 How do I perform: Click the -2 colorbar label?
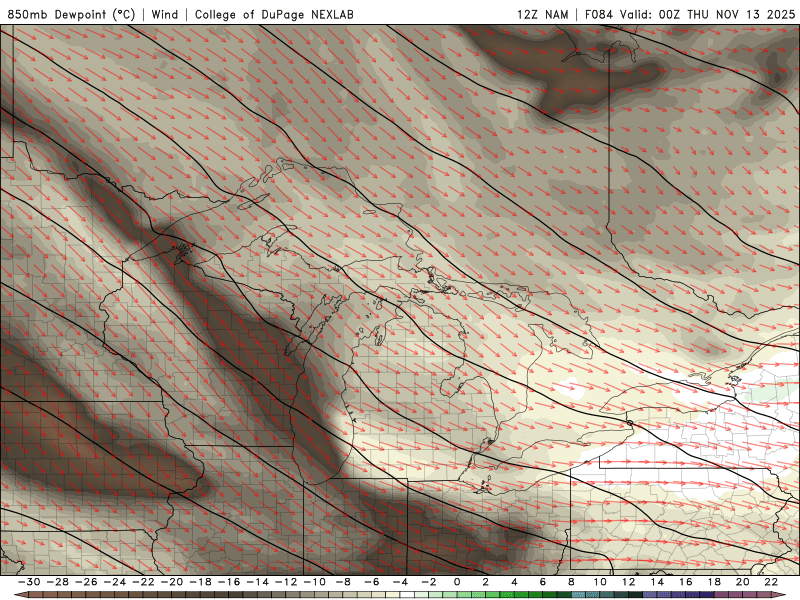click(429, 582)
